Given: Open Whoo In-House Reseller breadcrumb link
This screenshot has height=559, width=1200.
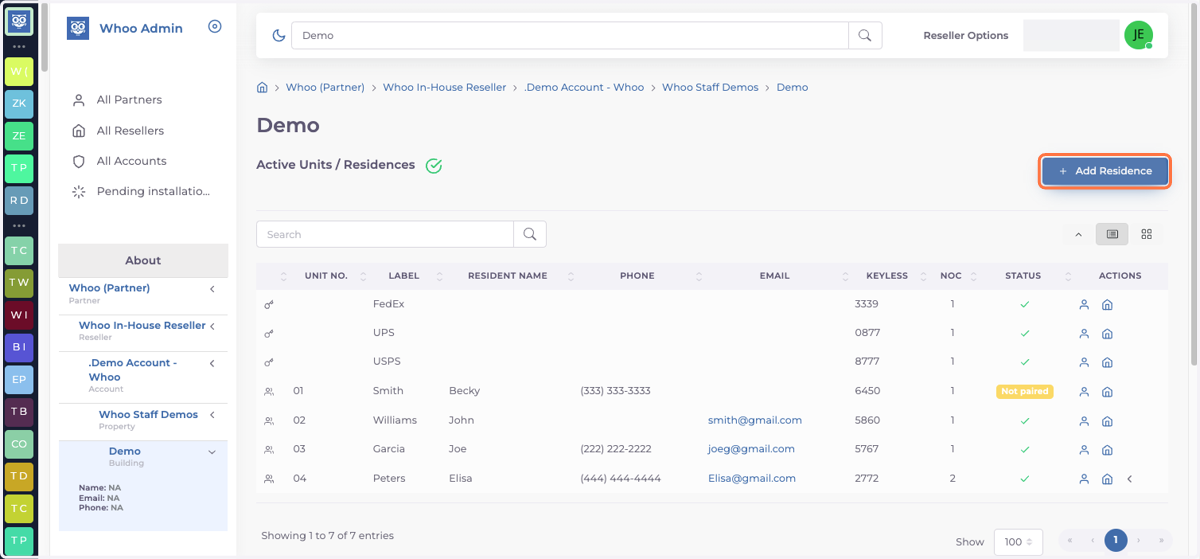Looking at the screenshot, I should click(444, 87).
